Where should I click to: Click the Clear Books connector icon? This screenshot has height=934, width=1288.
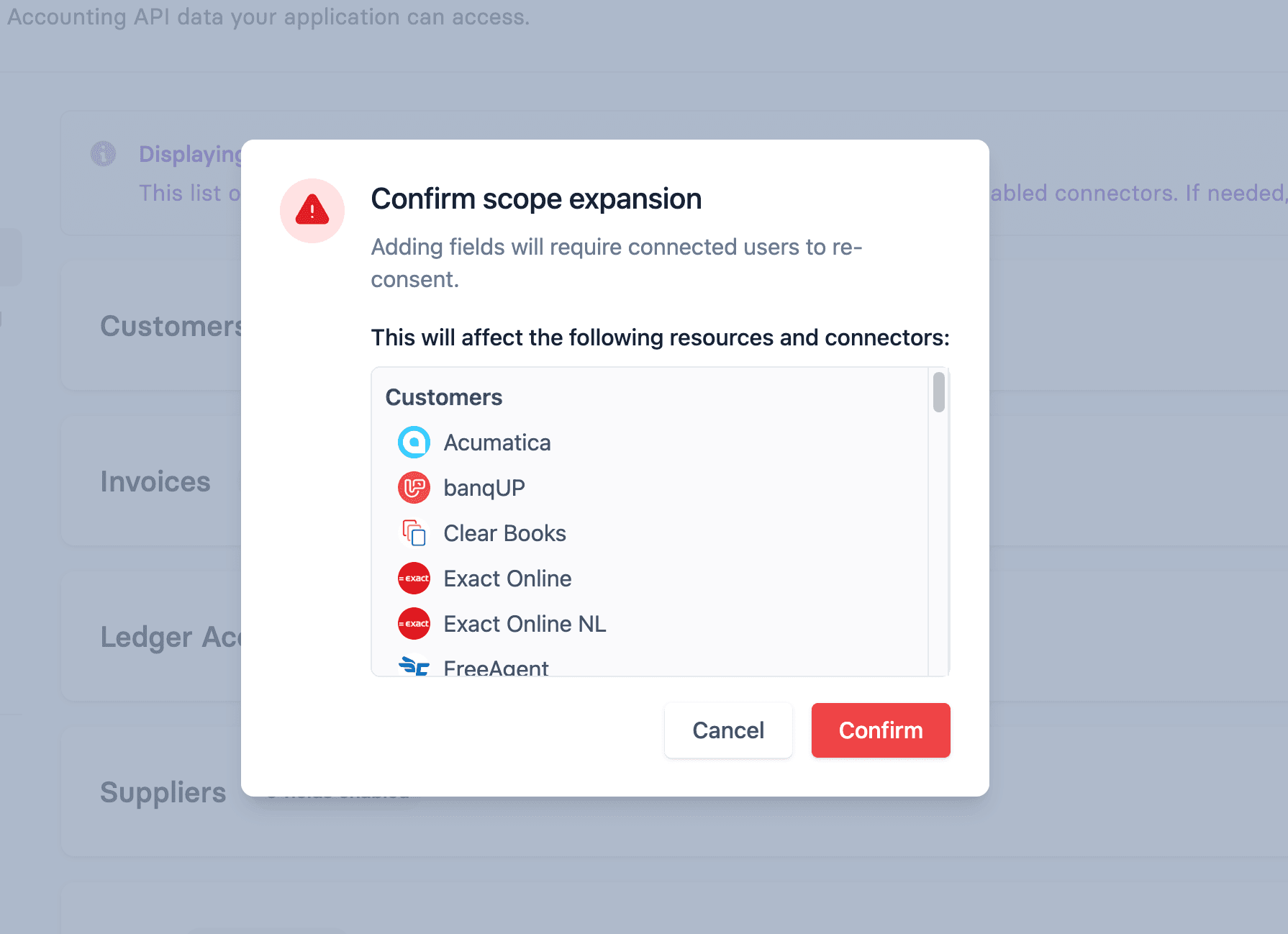(x=413, y=532)
